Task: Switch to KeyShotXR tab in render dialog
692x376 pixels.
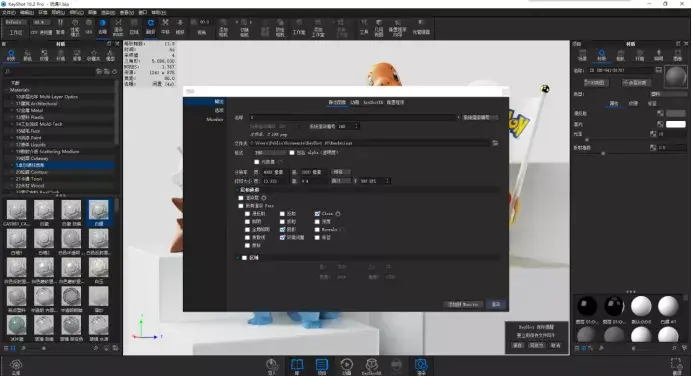Action: [373, 102]
